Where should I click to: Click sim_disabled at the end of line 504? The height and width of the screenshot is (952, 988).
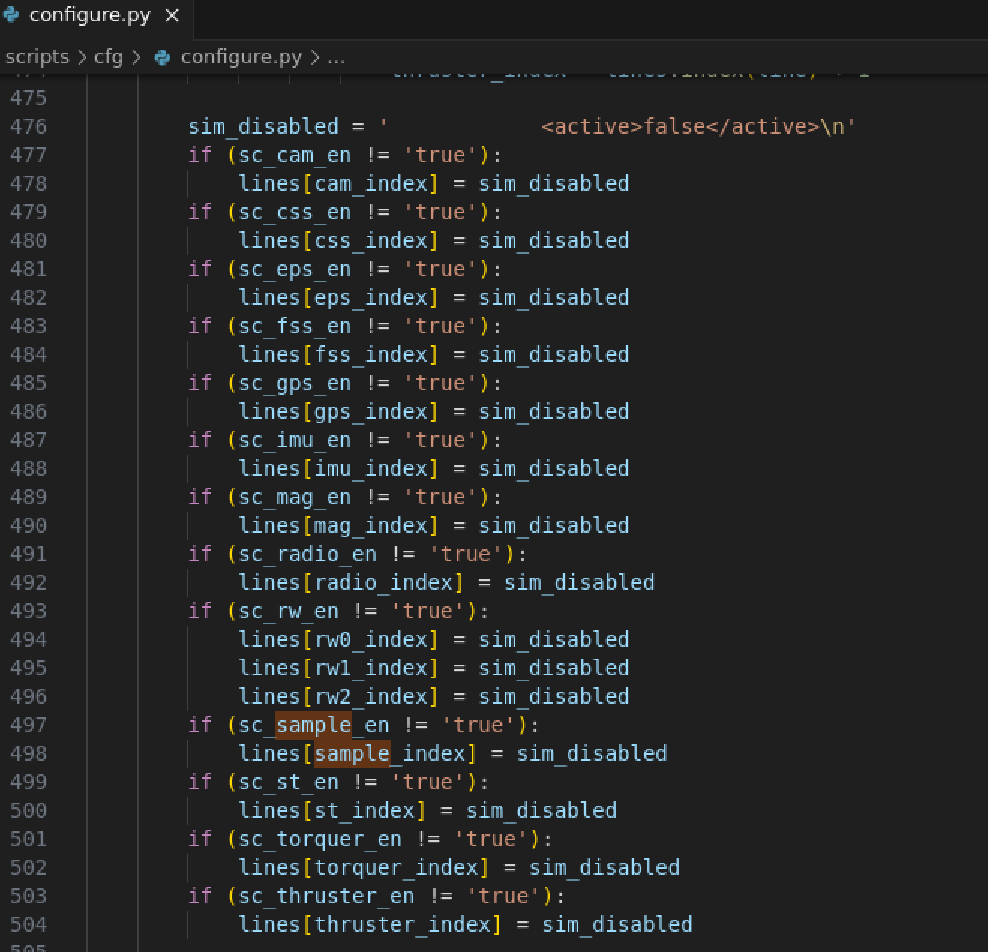point(617,925)
